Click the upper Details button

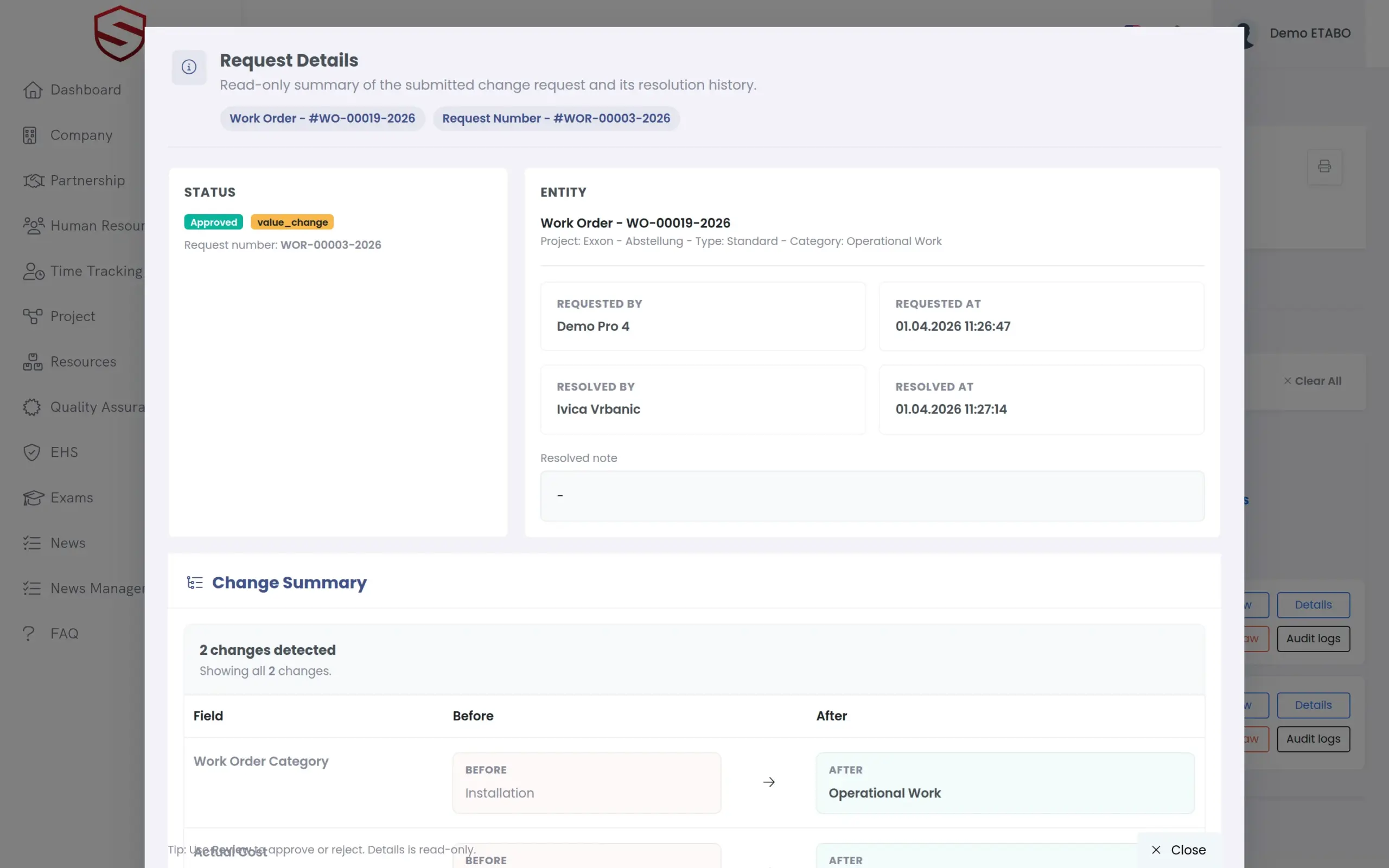1313,605
